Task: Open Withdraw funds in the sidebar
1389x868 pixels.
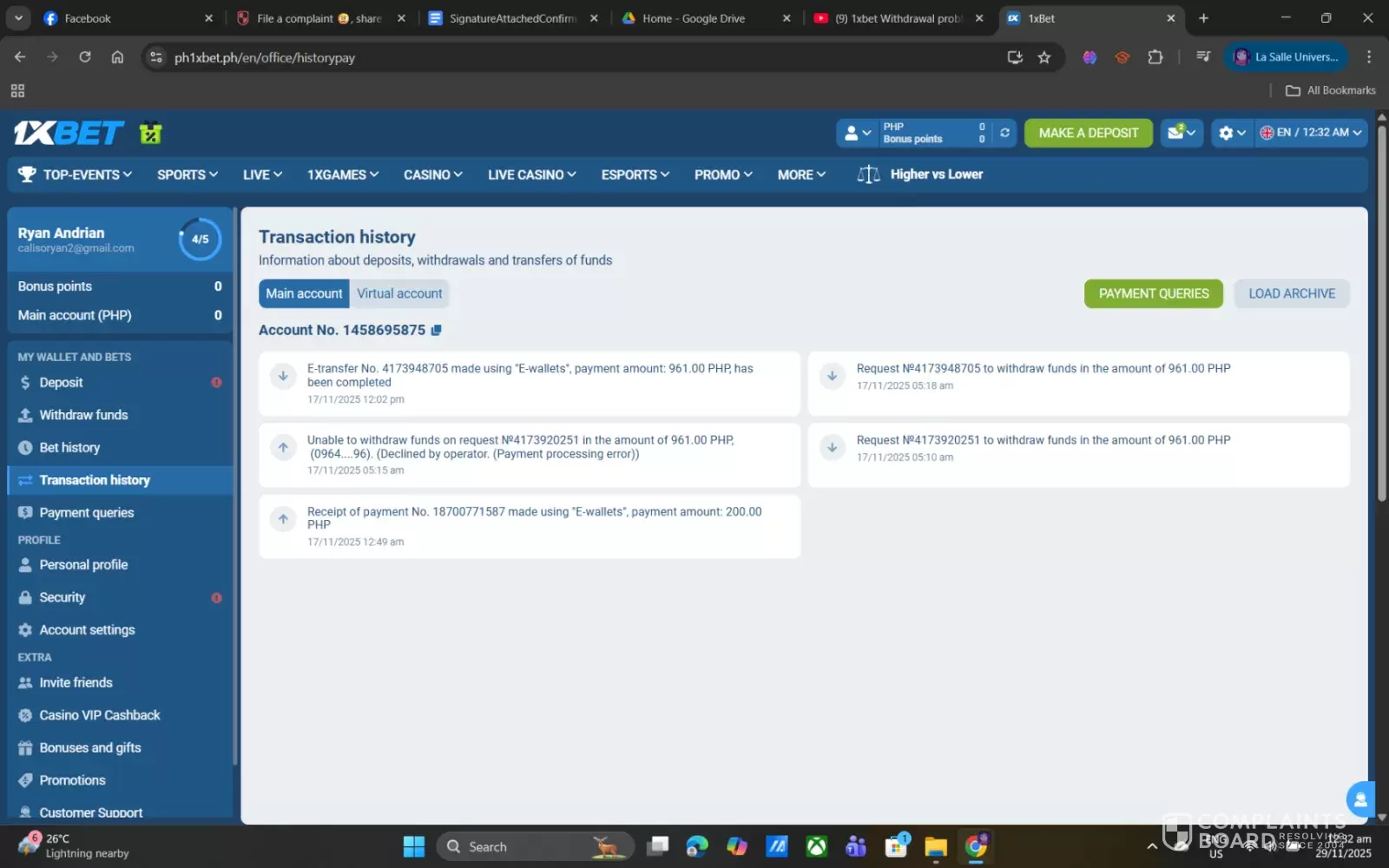Action: click(83, 415)
